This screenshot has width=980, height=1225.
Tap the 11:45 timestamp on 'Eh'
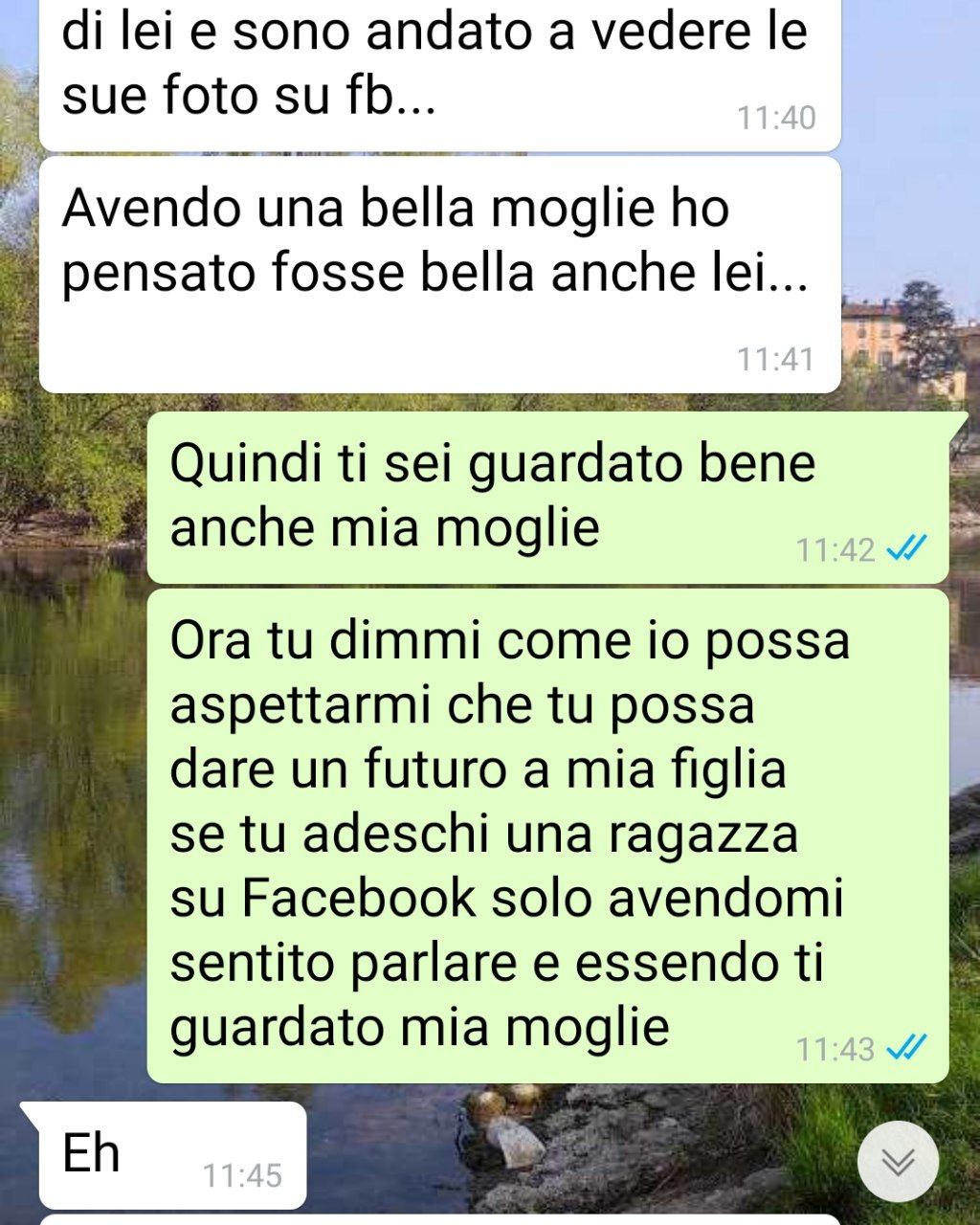pos(242,1175)
